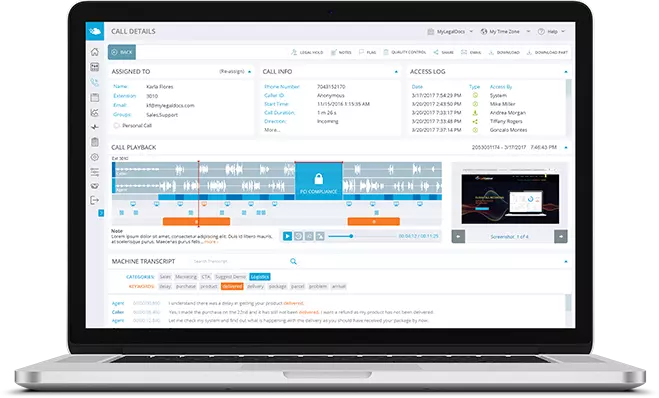Open Notes from the toolbar

(x=341, y=53)
